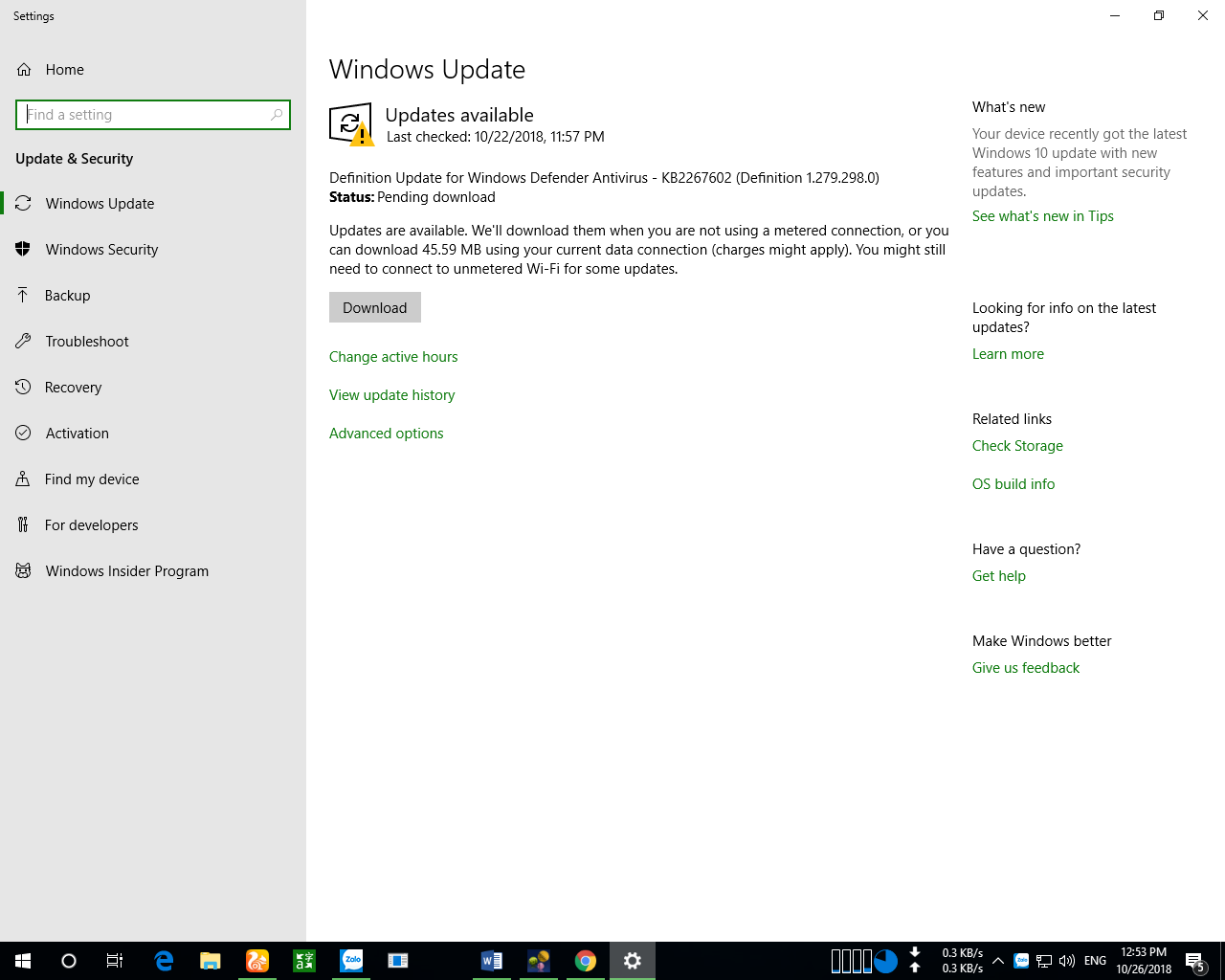This screenshot has width=1225, height=980.
Task: Open Advanced options link
Action: (x=387, y=434)
